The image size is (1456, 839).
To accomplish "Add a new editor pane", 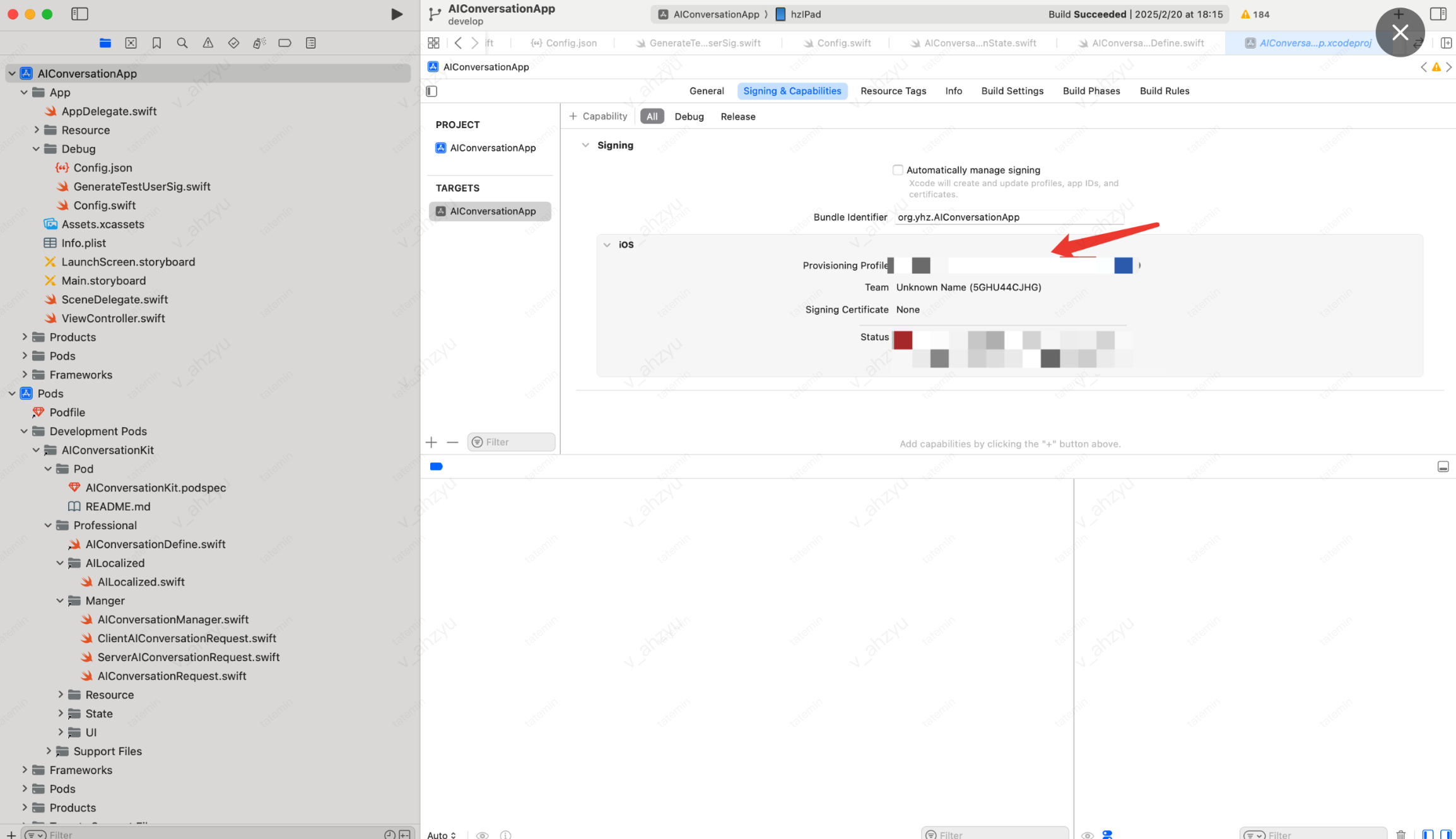I will click(x=1447, y=43).
